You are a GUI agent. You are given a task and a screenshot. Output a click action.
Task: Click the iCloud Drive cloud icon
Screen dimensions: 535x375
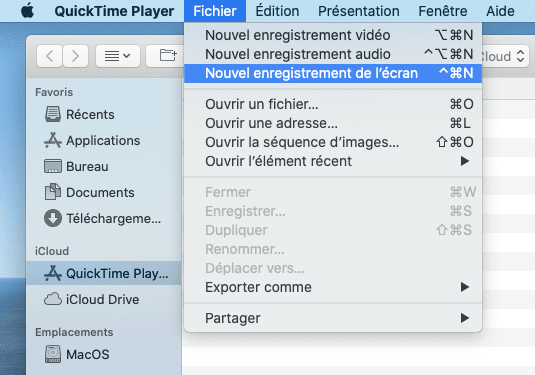pyautogui.click(x=53, y=299)
